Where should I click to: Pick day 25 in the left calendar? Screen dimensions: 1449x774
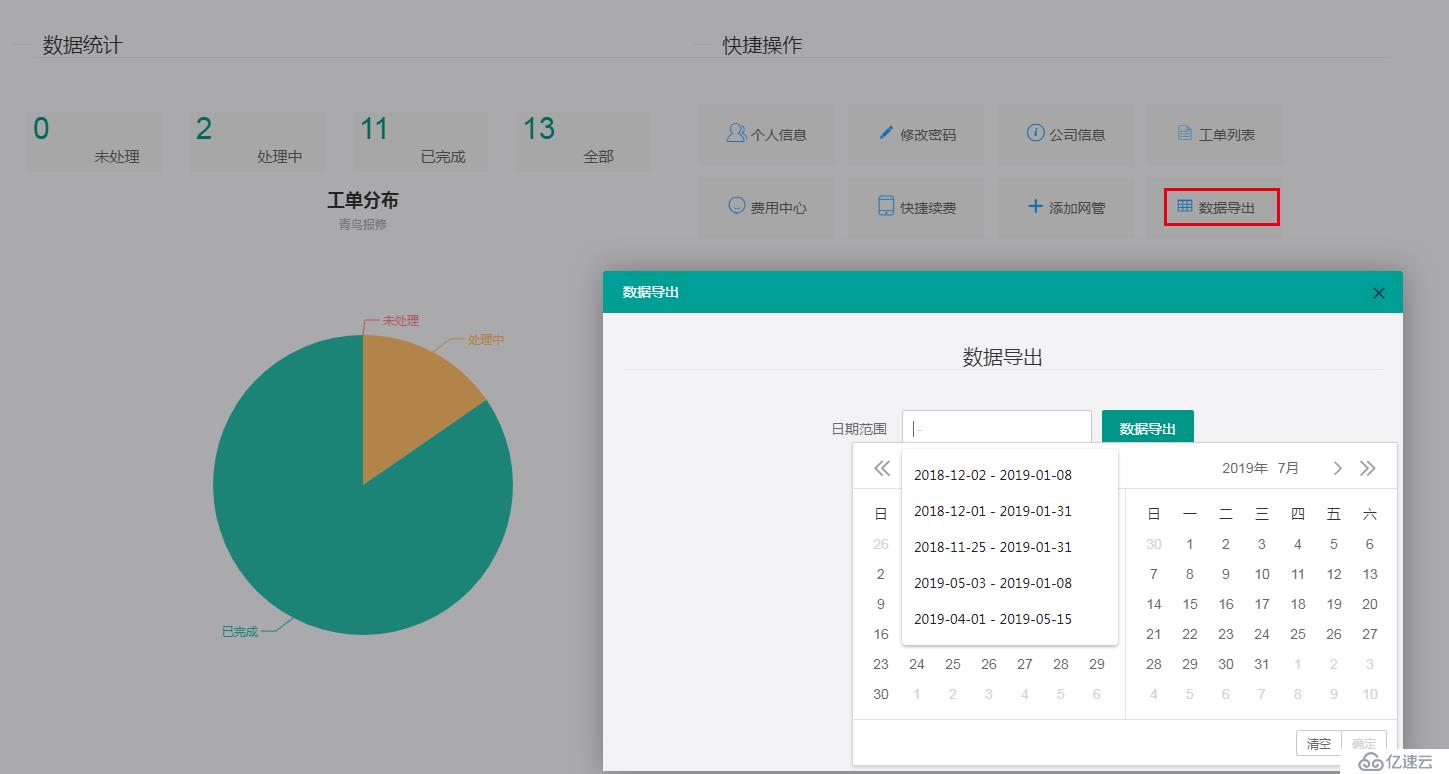953,664
